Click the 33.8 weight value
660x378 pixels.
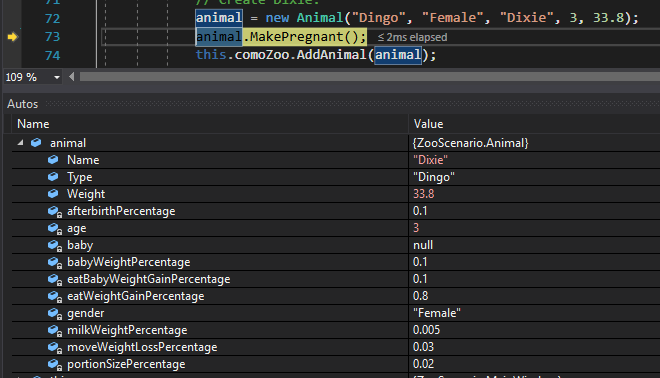tap(423, 194)
